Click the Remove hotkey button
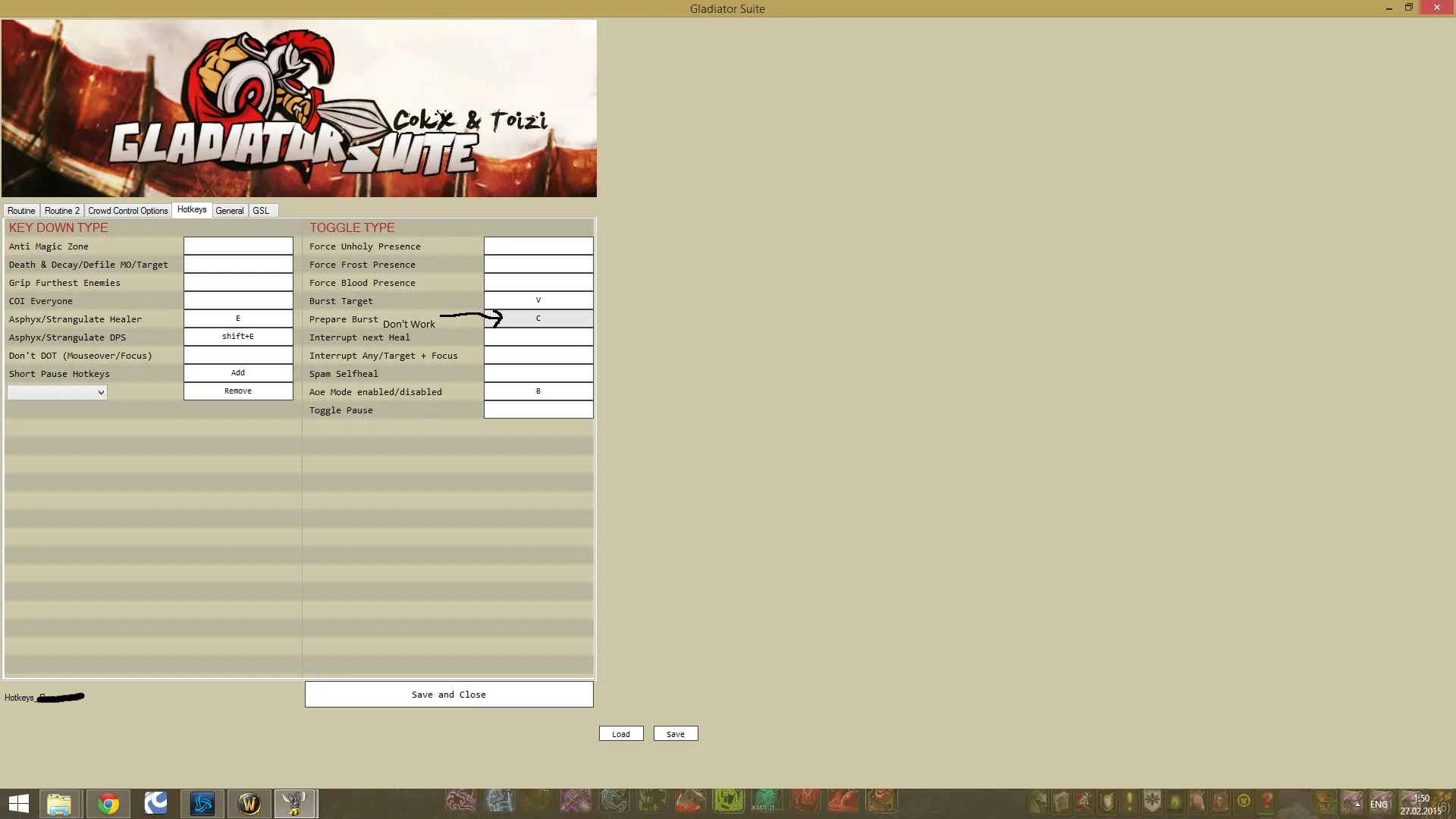Screen dimensions: 1456x819 click(x=238, y=391)
